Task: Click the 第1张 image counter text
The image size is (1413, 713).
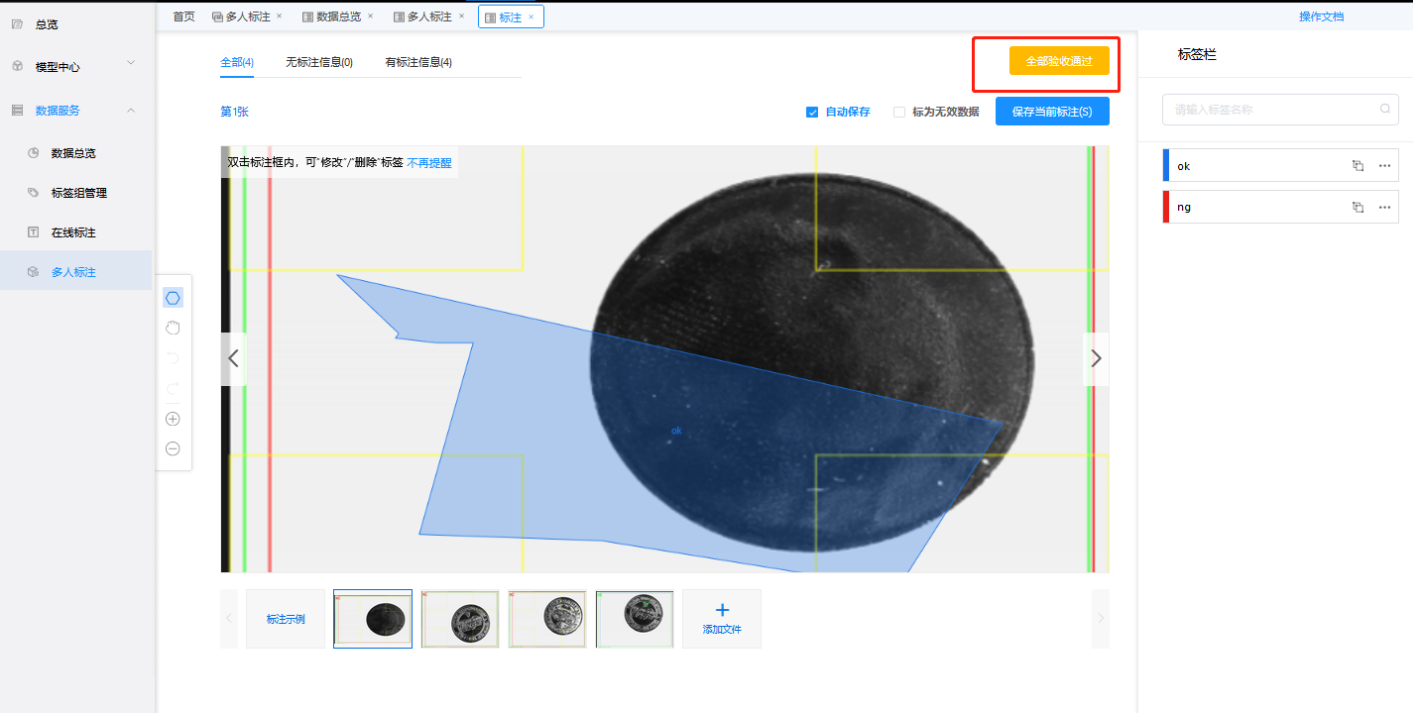Action: click(x=234, y=112)
